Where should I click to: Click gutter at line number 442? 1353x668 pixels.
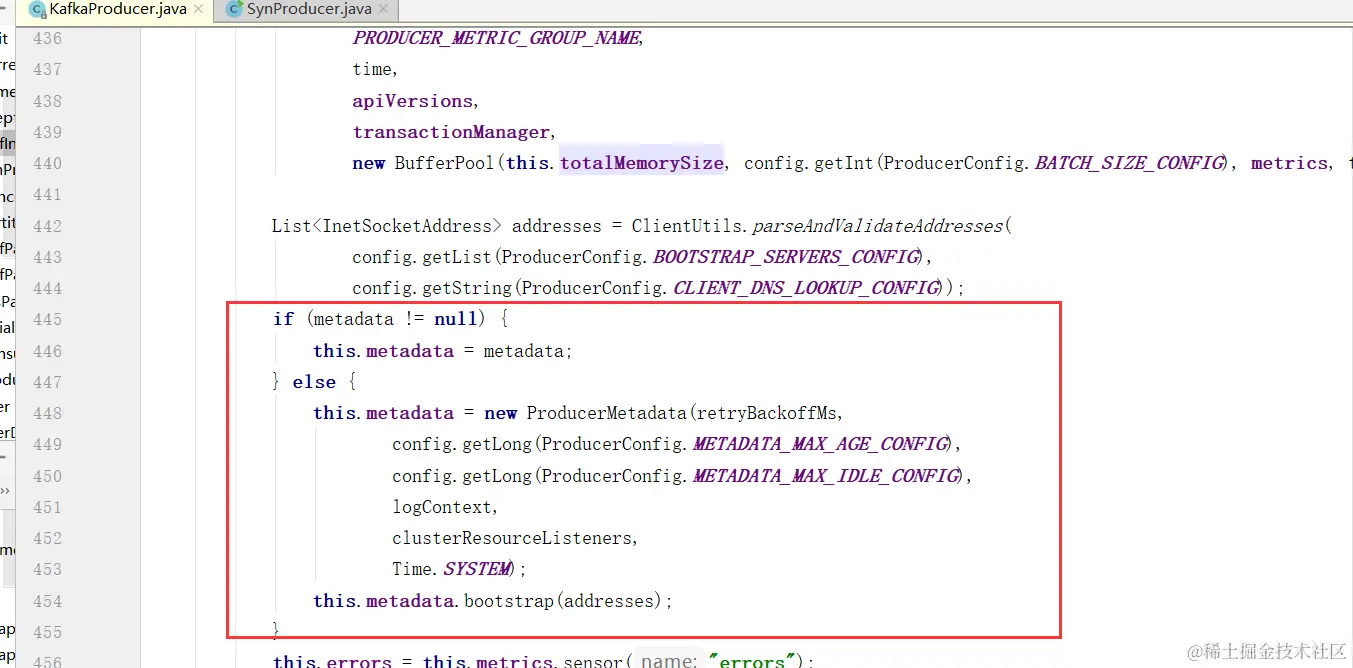point(47,226)
